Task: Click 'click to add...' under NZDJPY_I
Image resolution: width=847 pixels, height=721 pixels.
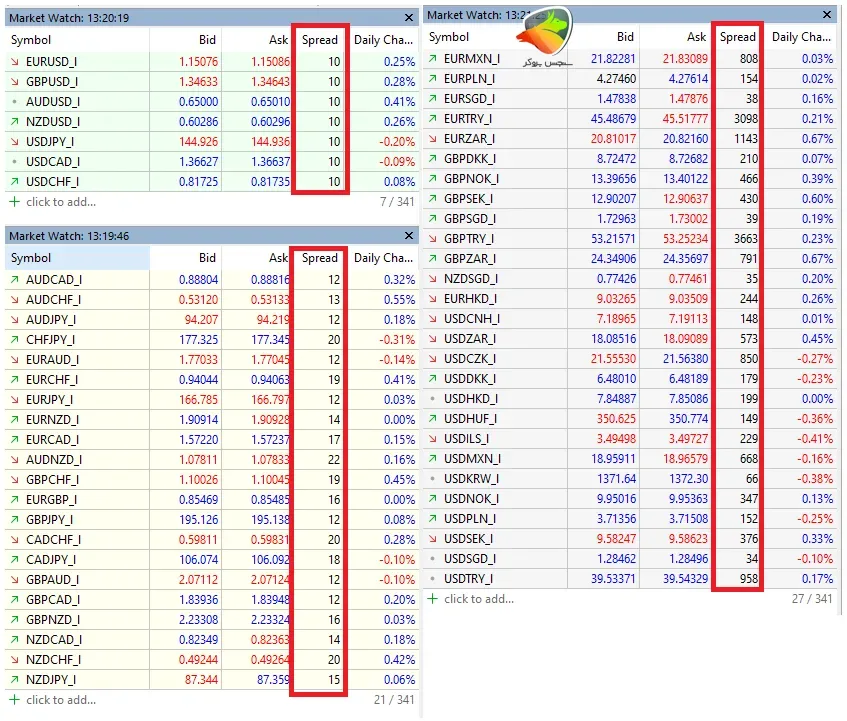Action: 61,700
